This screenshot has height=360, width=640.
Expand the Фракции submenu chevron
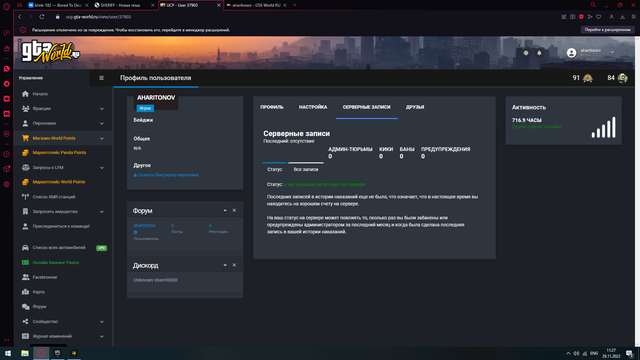point(102,109)
